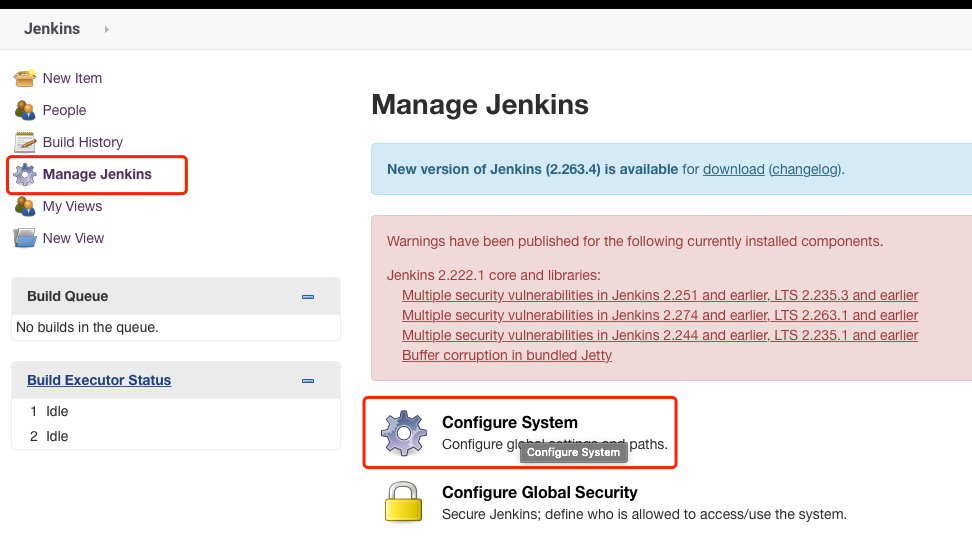Click the New Item box icon
The width and height of the screenshot is (972, 539).
point(25,78)
